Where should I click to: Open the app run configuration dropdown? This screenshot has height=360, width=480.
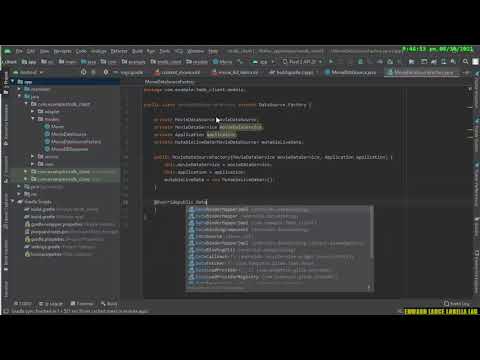click(x=263, y=62)
